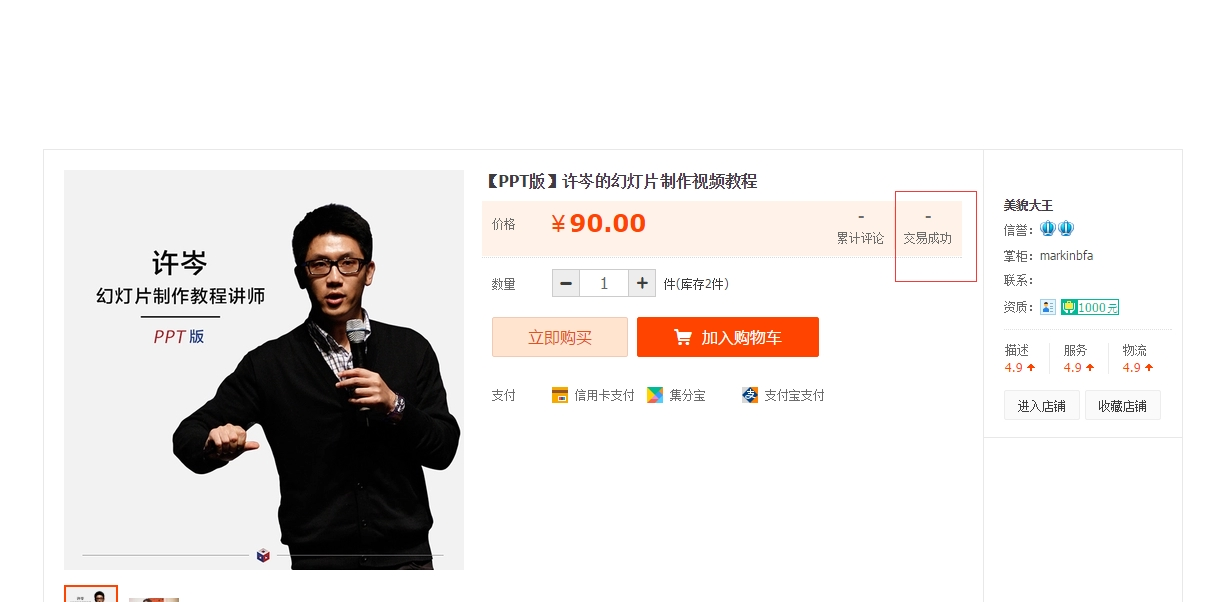Increase quantity with the plus button
1226x602 pixels.
(642, 283)
